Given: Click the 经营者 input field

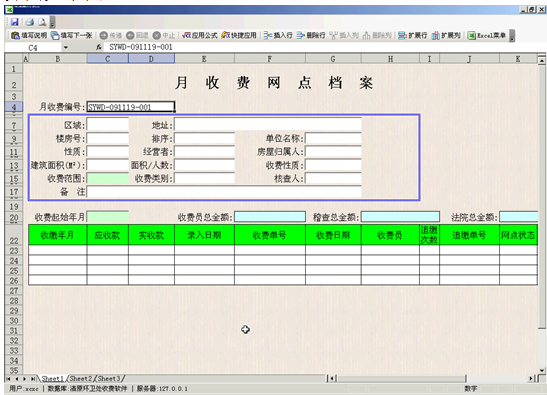Looking at the screenshot, I should click(x=204, y=151).
